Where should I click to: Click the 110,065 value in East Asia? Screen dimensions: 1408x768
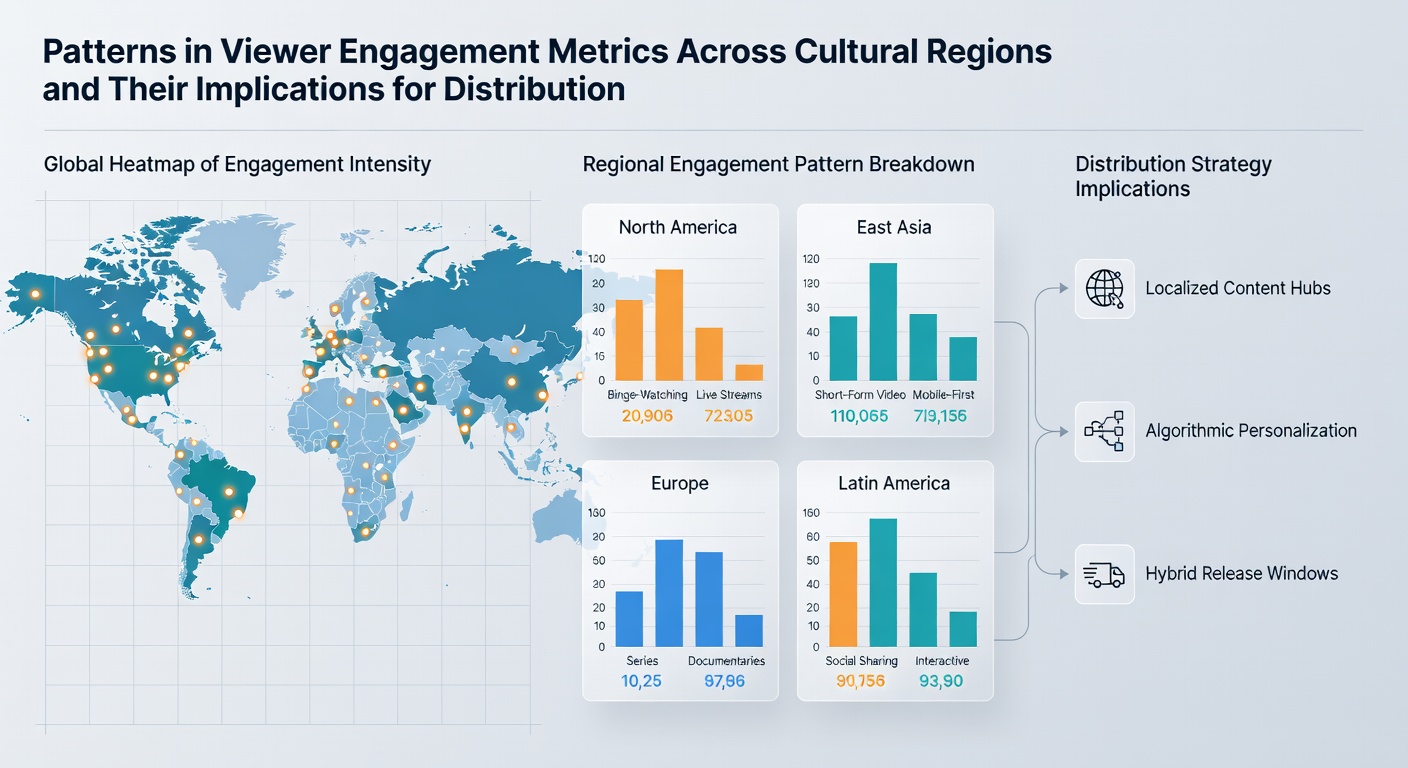coord(859,416)
